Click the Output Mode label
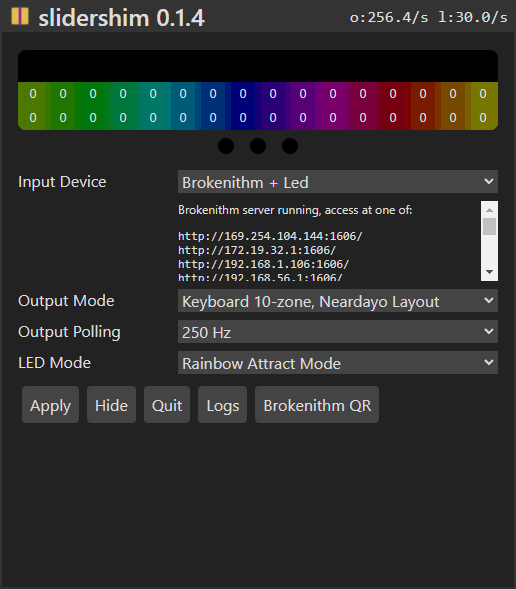516x589 pixels. pos(66,301)
